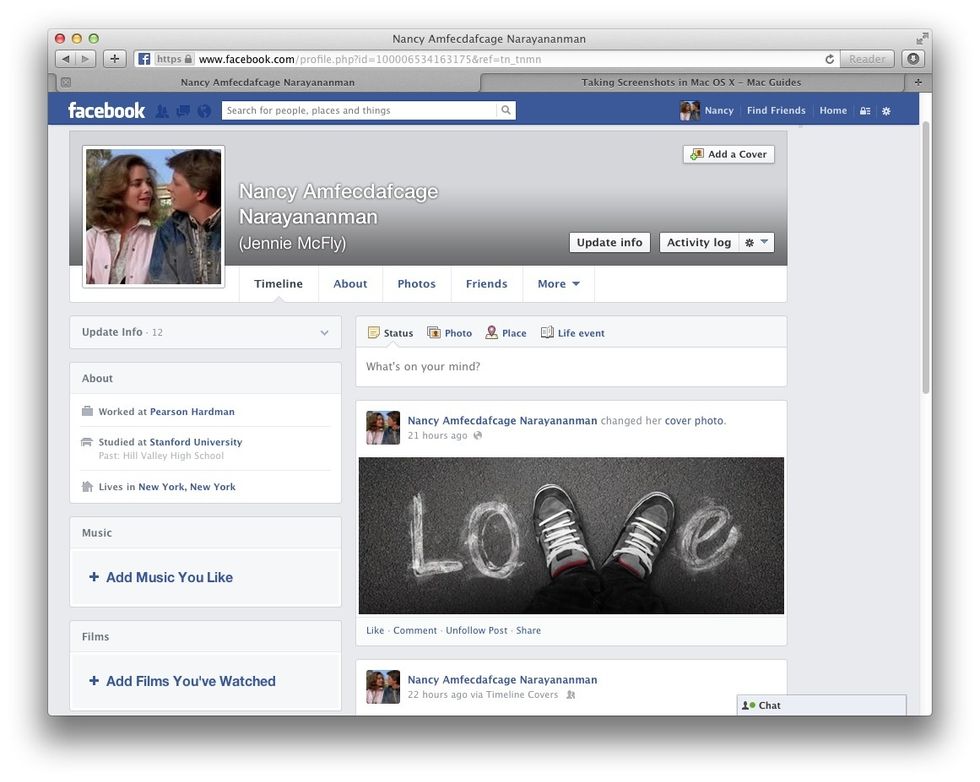Switch to the Photos tab
The image size is (980, 782).
(x=416, y=283)
